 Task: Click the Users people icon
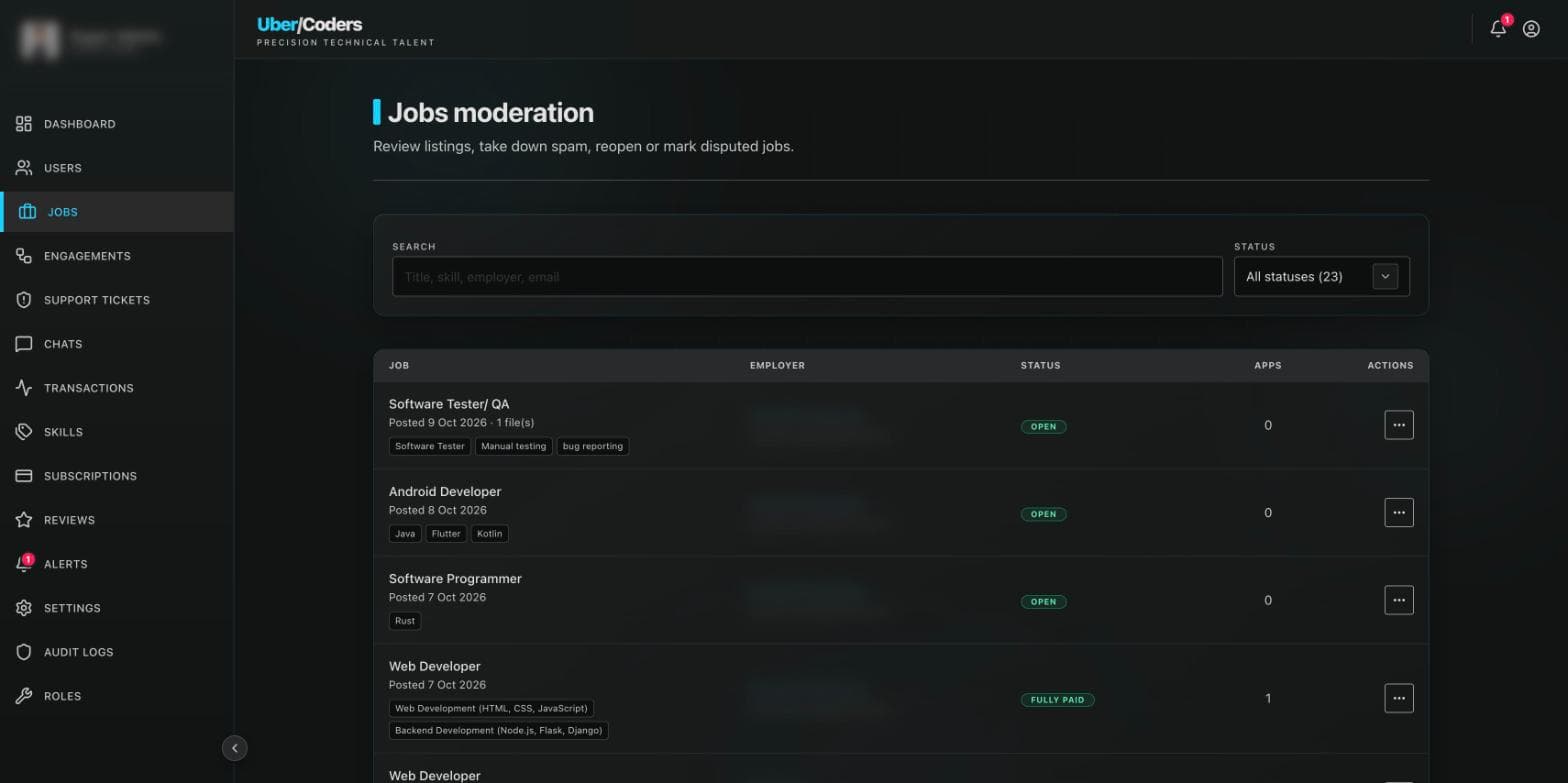(x=24, y=168)
